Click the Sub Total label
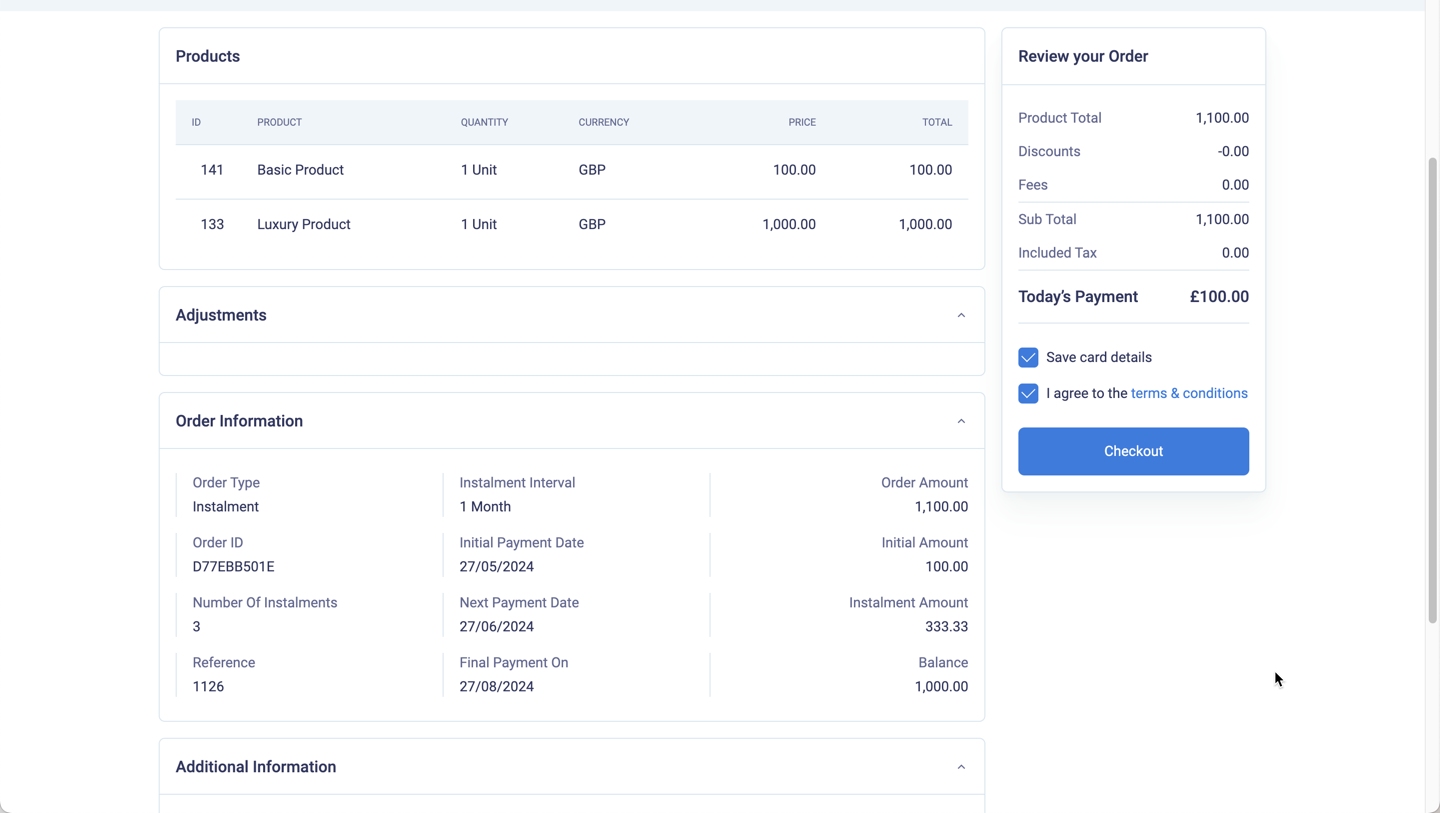Image resolution: width=1440 pixels, height=813 pixels. [1047, 219]
